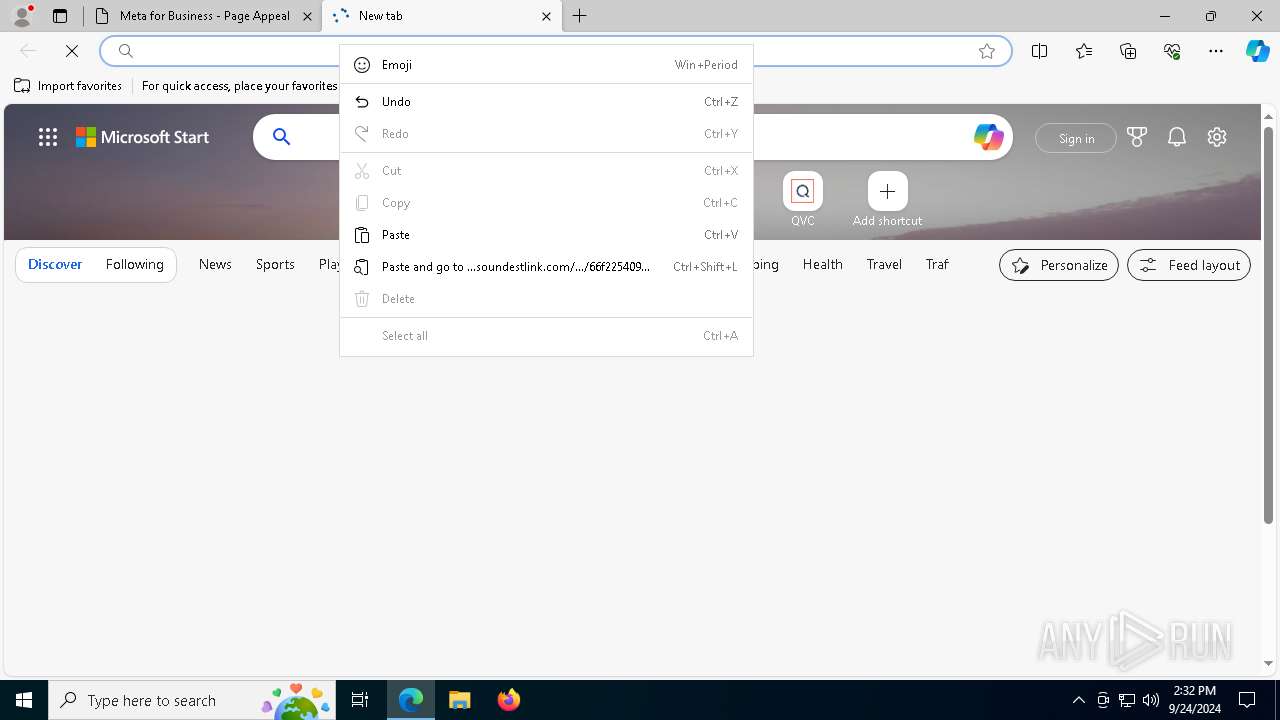Open page settings gear

(1217, 137)
